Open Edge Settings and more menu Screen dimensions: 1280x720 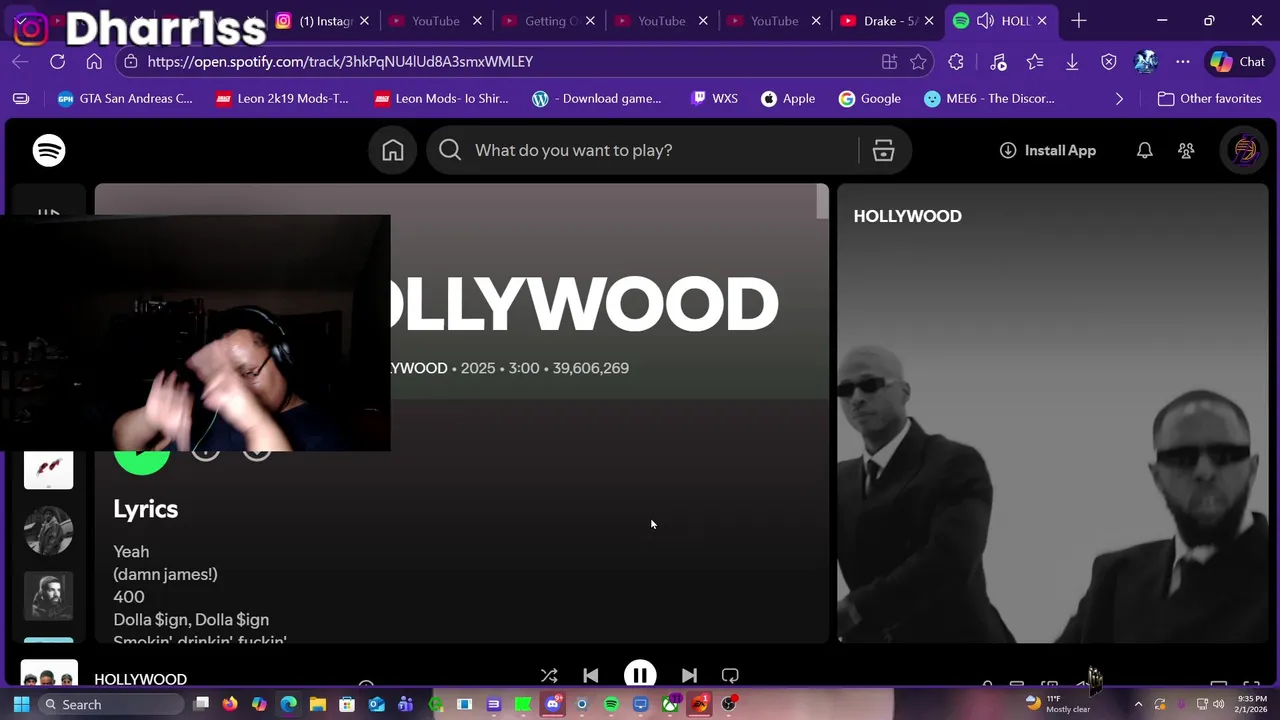(1183, 62)
